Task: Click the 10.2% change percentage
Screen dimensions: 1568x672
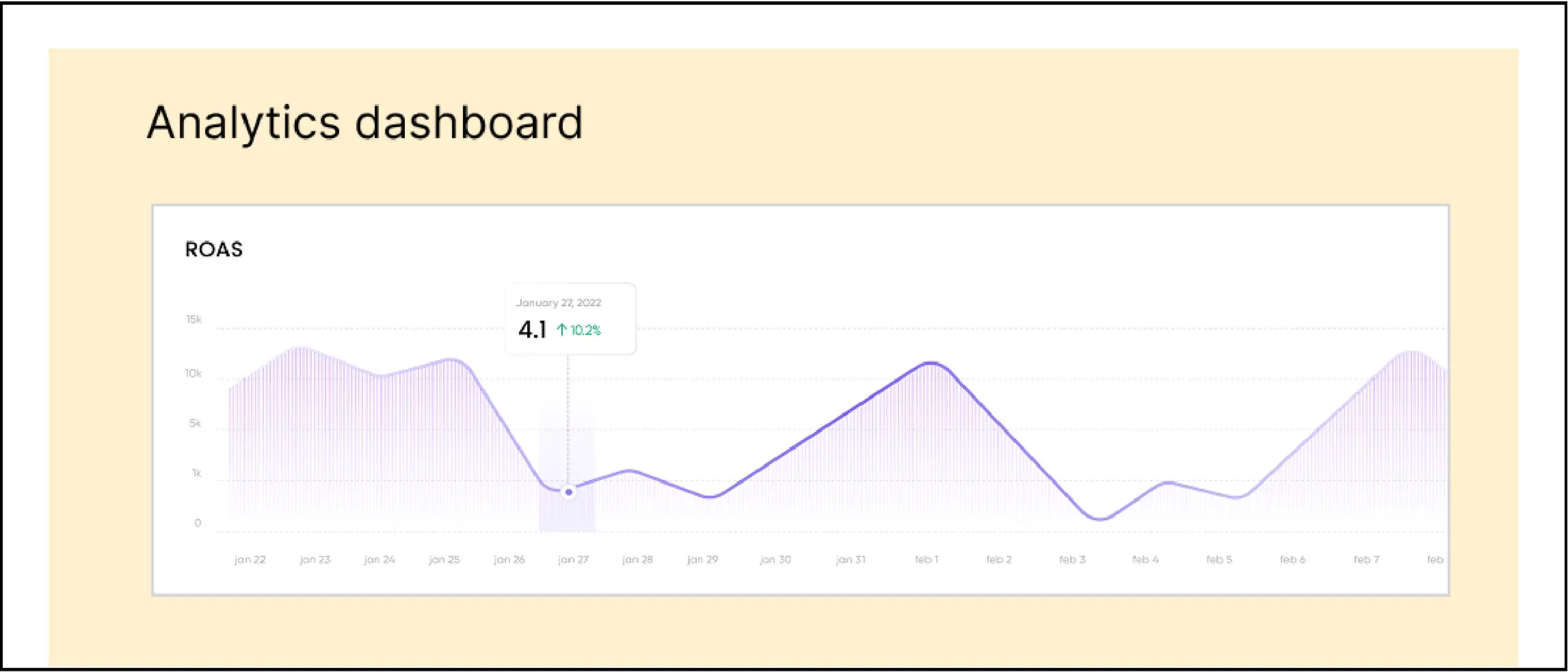Action: [585, 330]
